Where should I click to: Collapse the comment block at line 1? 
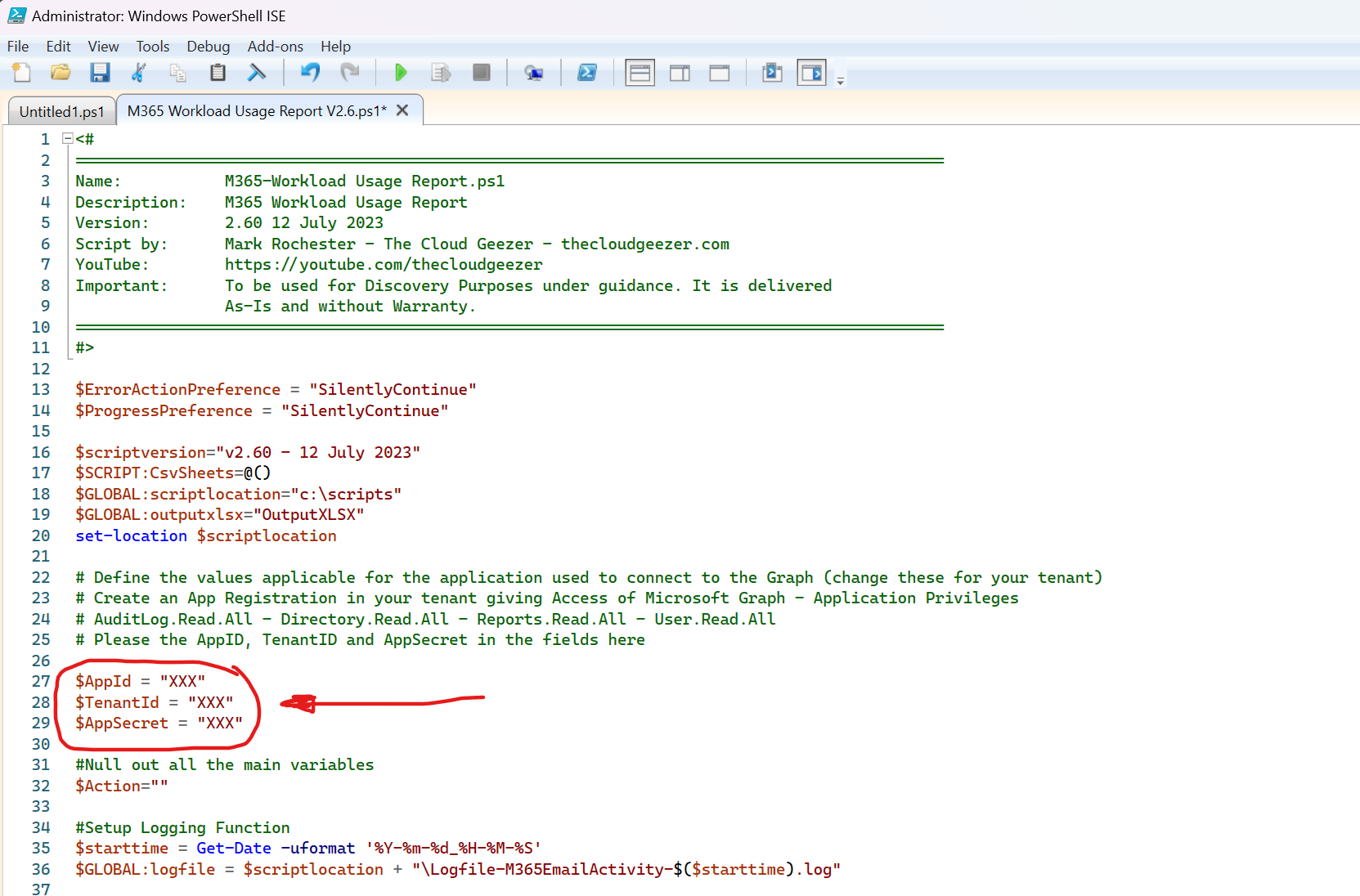pyautogui.click(x=68, y=139)
